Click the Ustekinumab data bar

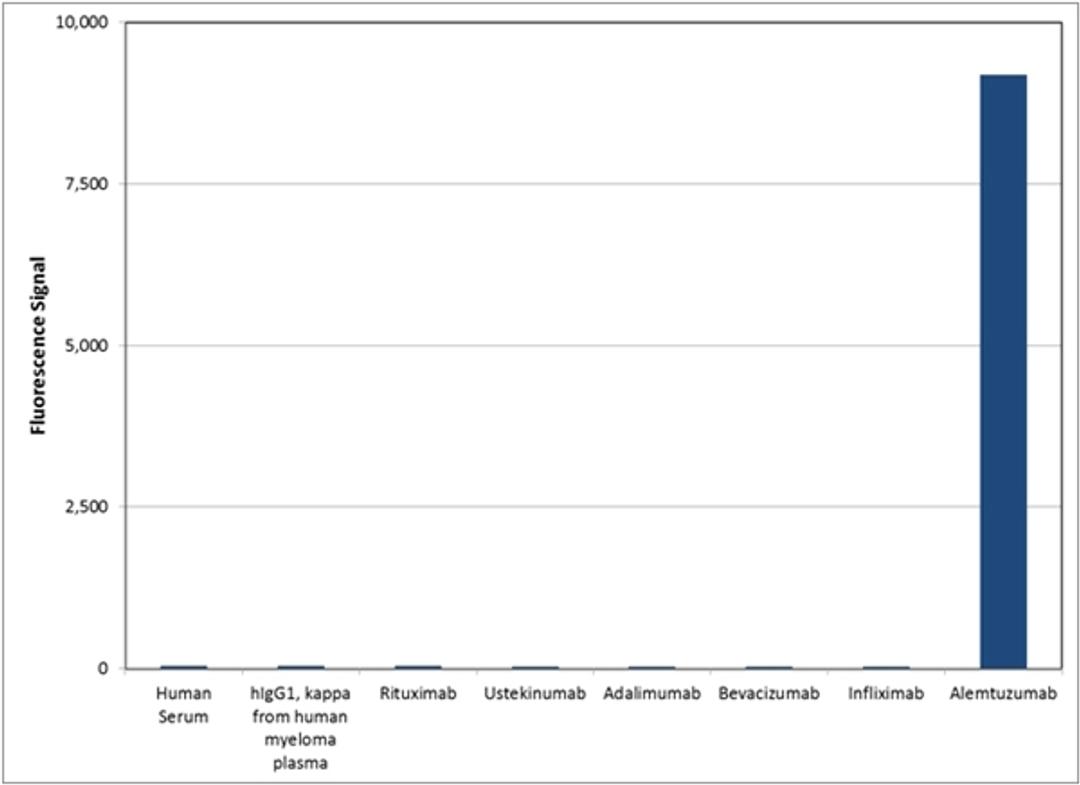tap(535, 664)
